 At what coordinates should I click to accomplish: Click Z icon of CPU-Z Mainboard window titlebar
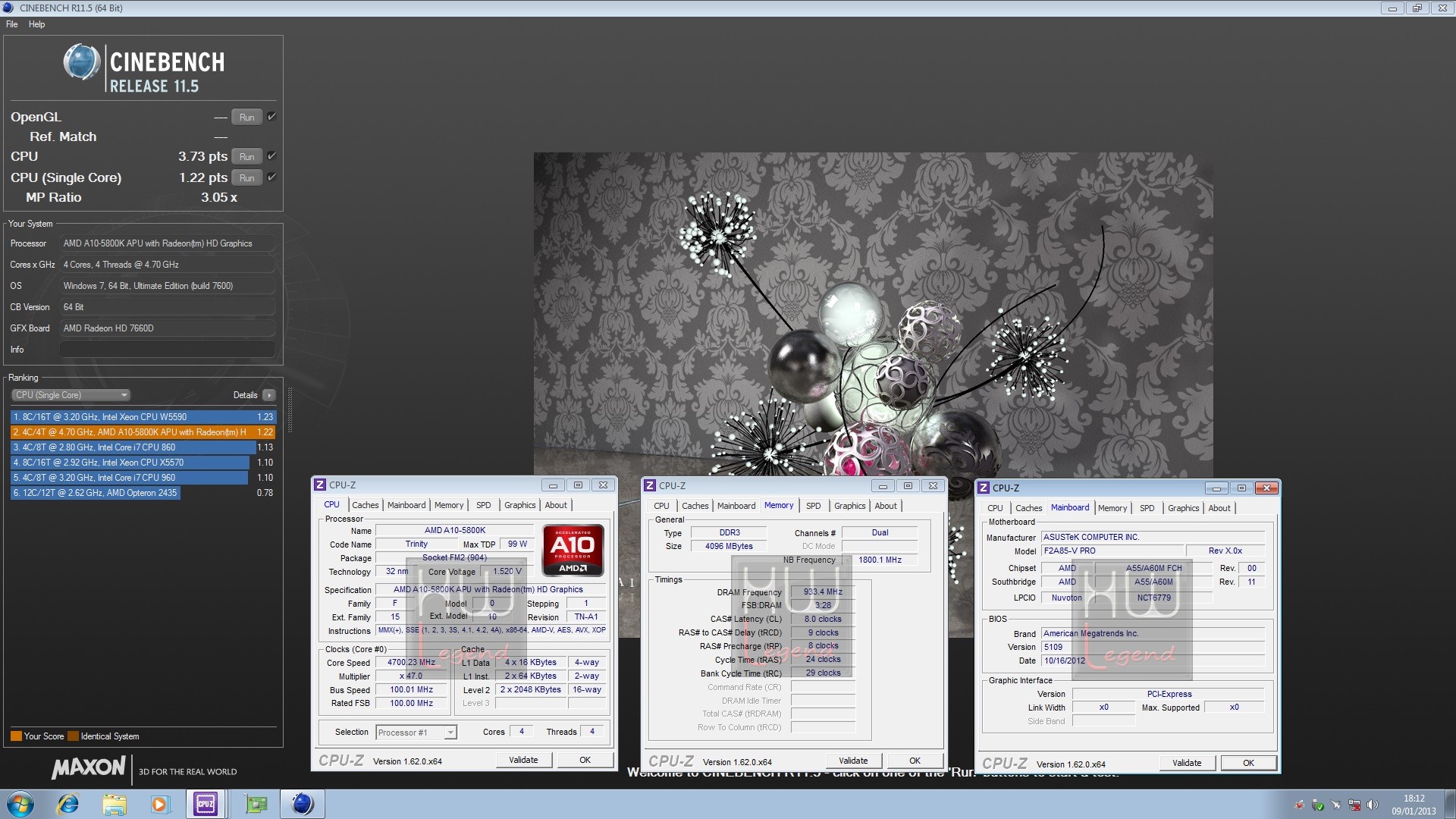(984, 488)
